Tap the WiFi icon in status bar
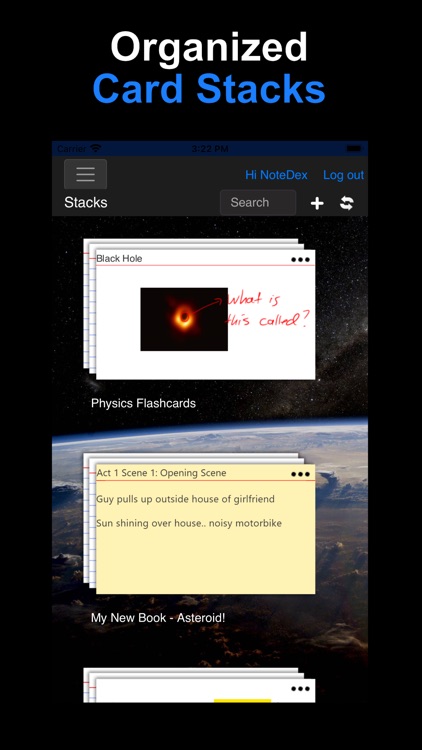The height and width of the screenshot is (750, 422). pos(96,149)
